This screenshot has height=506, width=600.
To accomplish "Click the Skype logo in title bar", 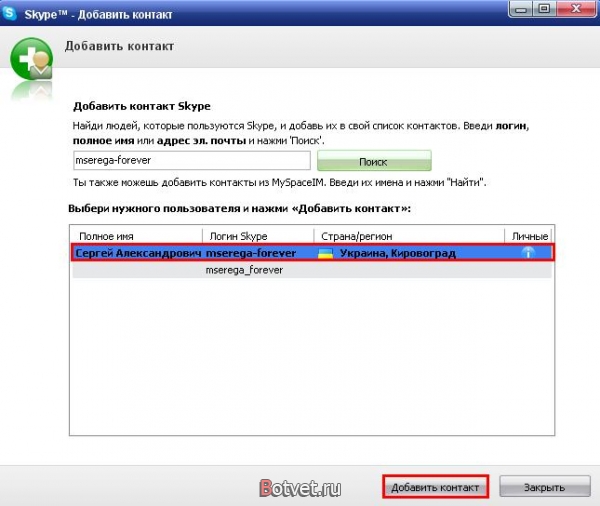I will [9, 13].
